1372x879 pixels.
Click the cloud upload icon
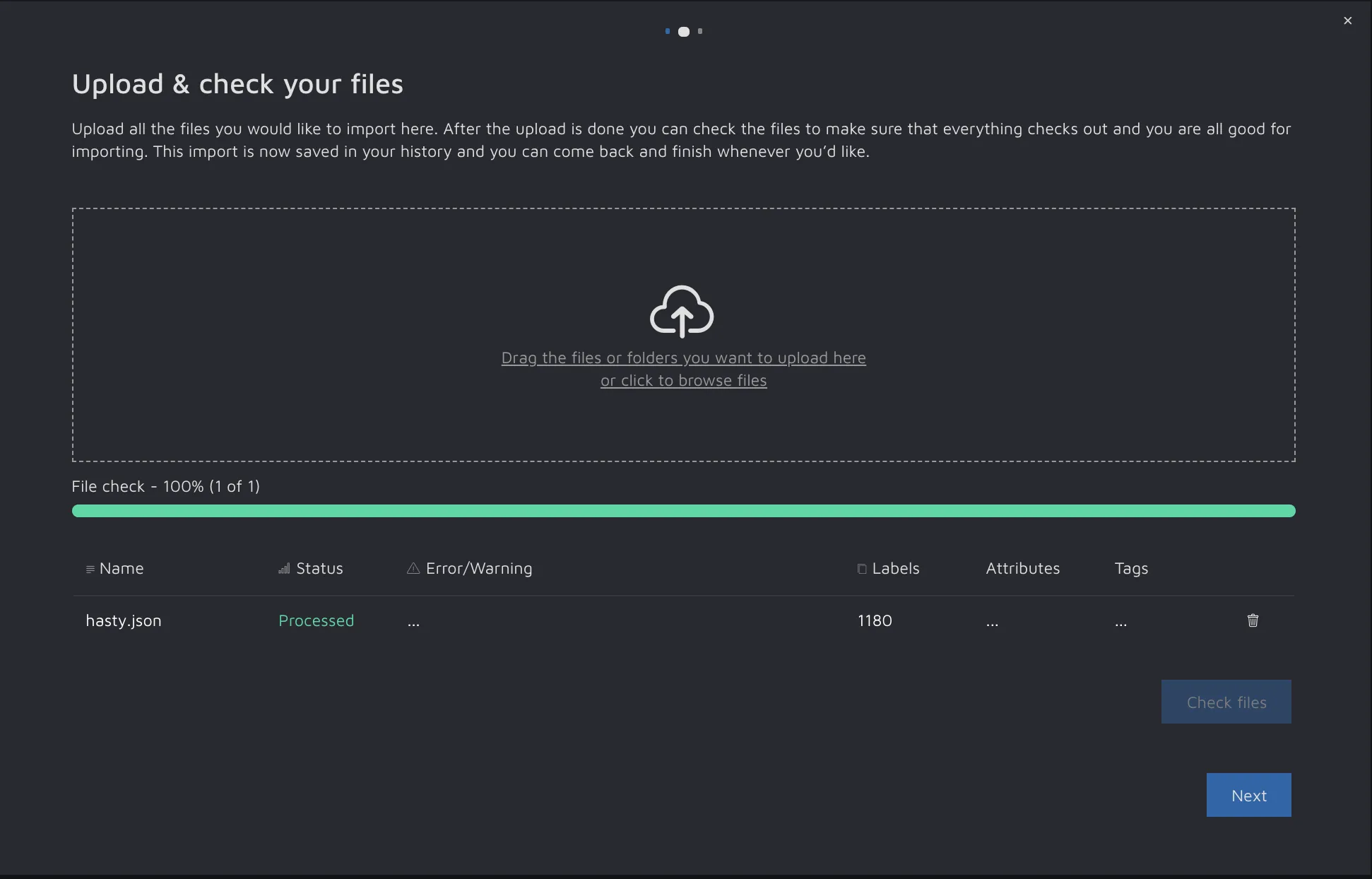(x=682, y=311)
